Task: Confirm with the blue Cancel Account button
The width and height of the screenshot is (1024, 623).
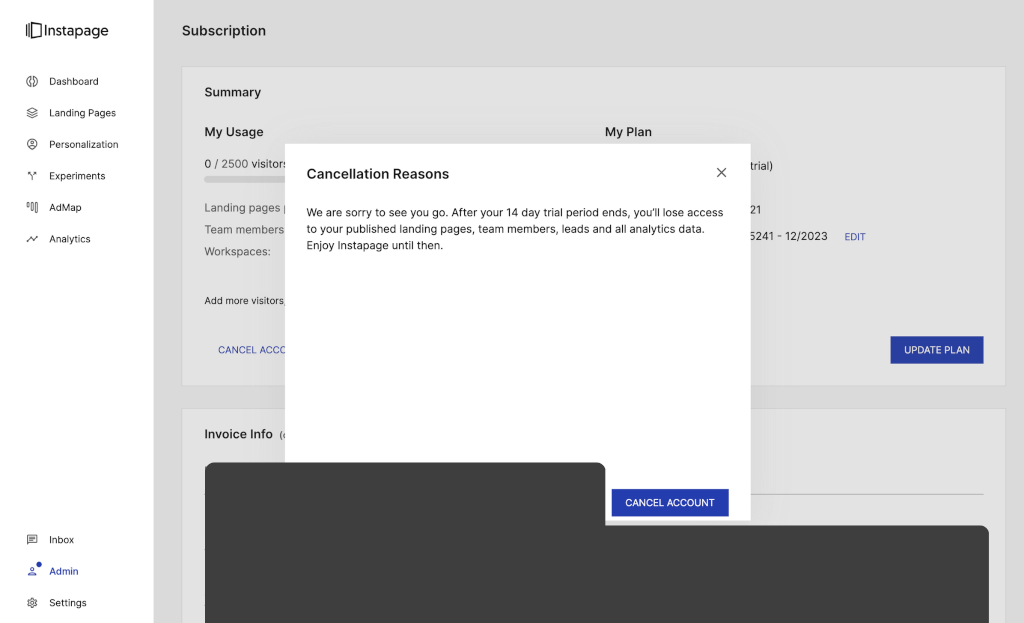Action: pyautogui.click(x=669, y=502)
